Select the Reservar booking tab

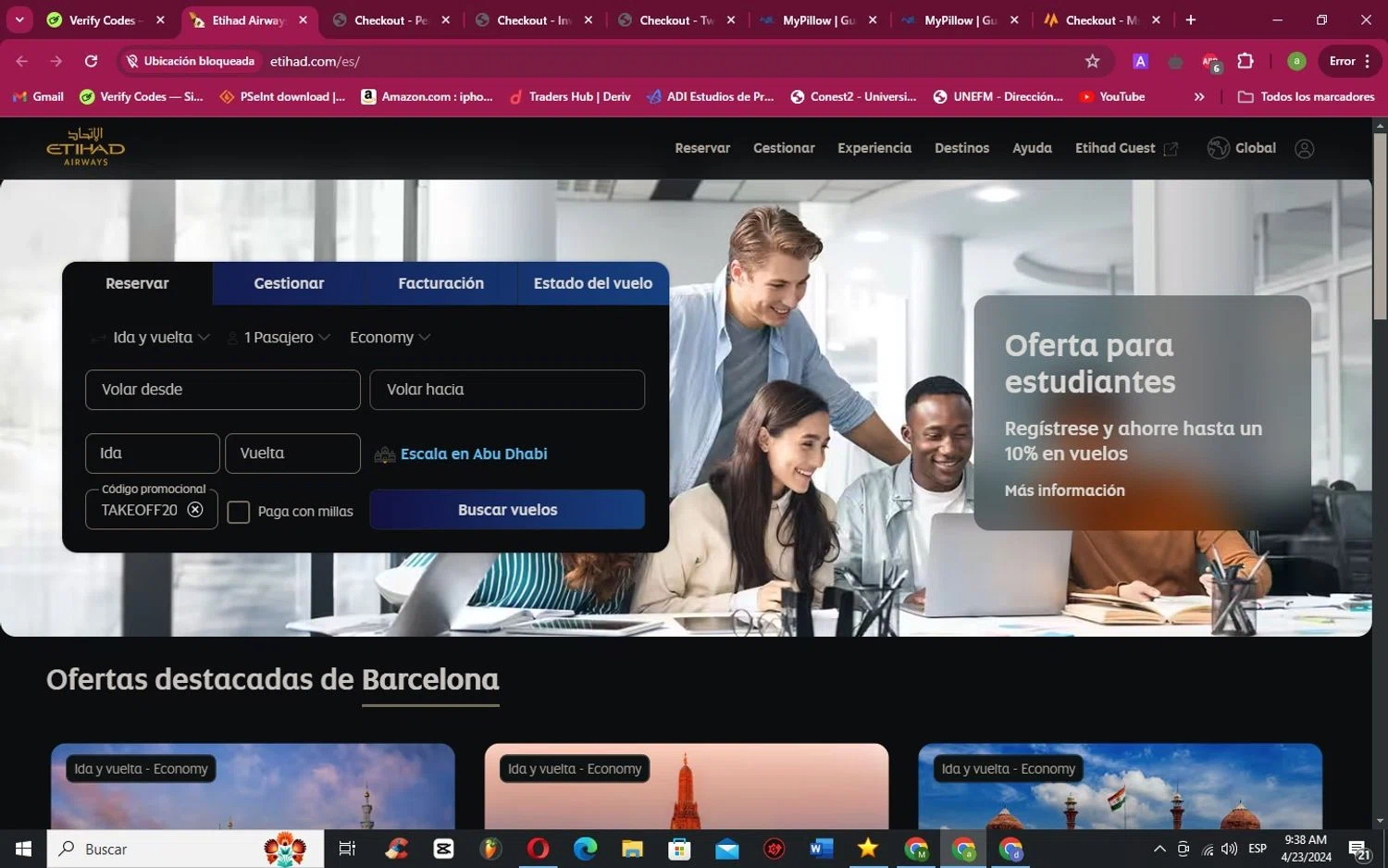coord(137,283)
